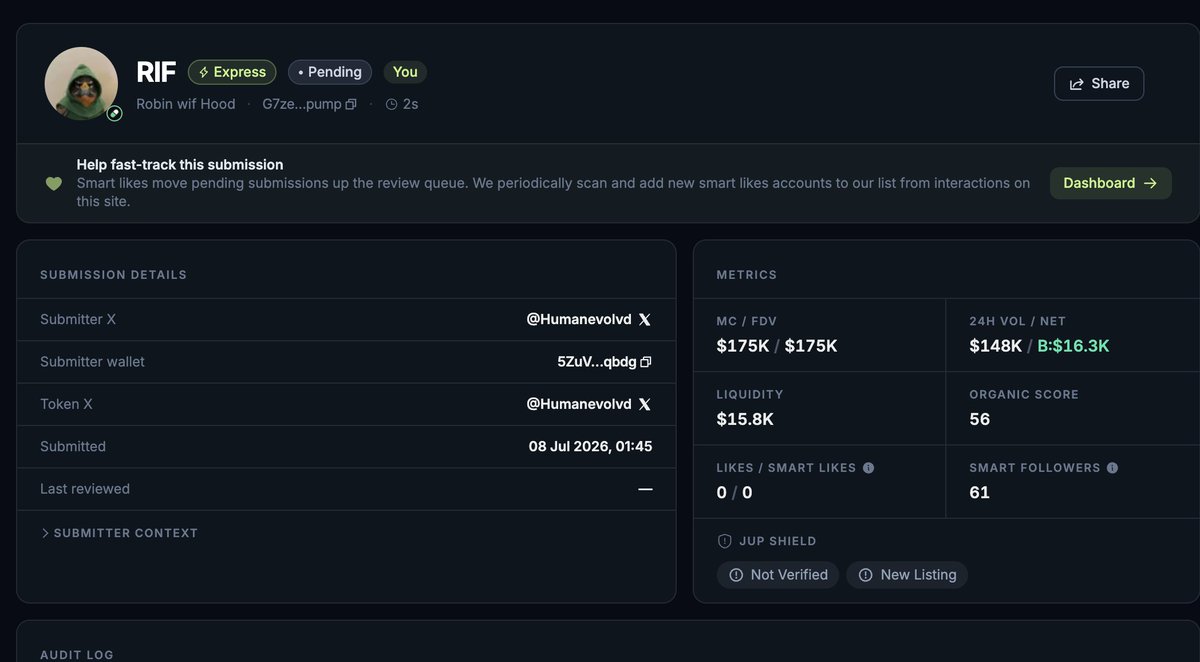Click the You badge
The height and width of the screenshot is (662, 1200).
pyautogui.click(x=405, y=72)
